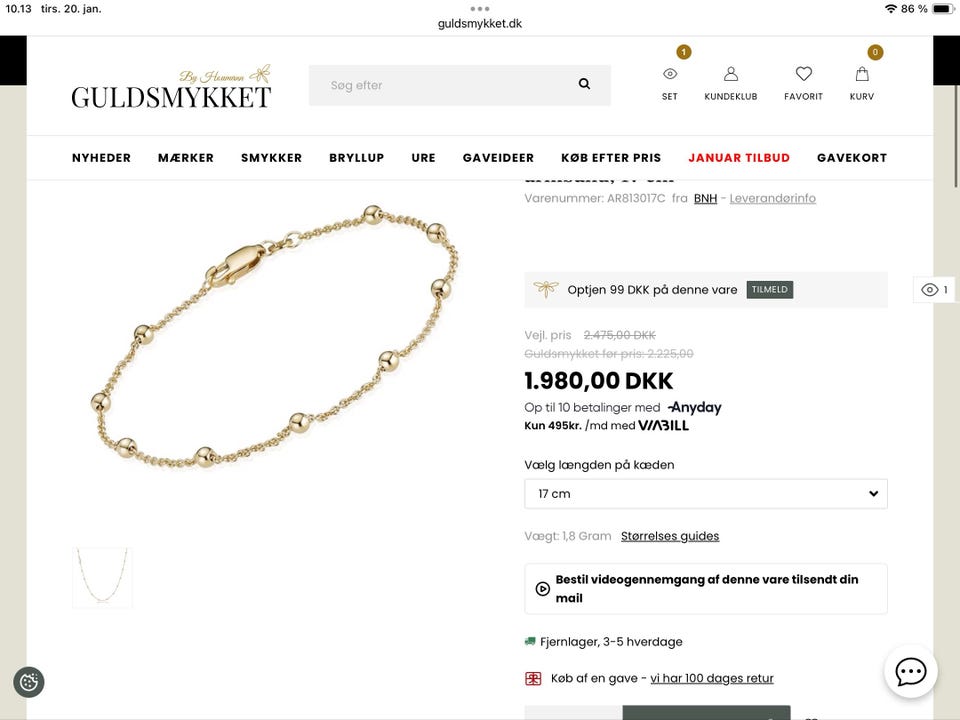Open the chat bubble icon
Screen dimensions: 960x720
910,672
